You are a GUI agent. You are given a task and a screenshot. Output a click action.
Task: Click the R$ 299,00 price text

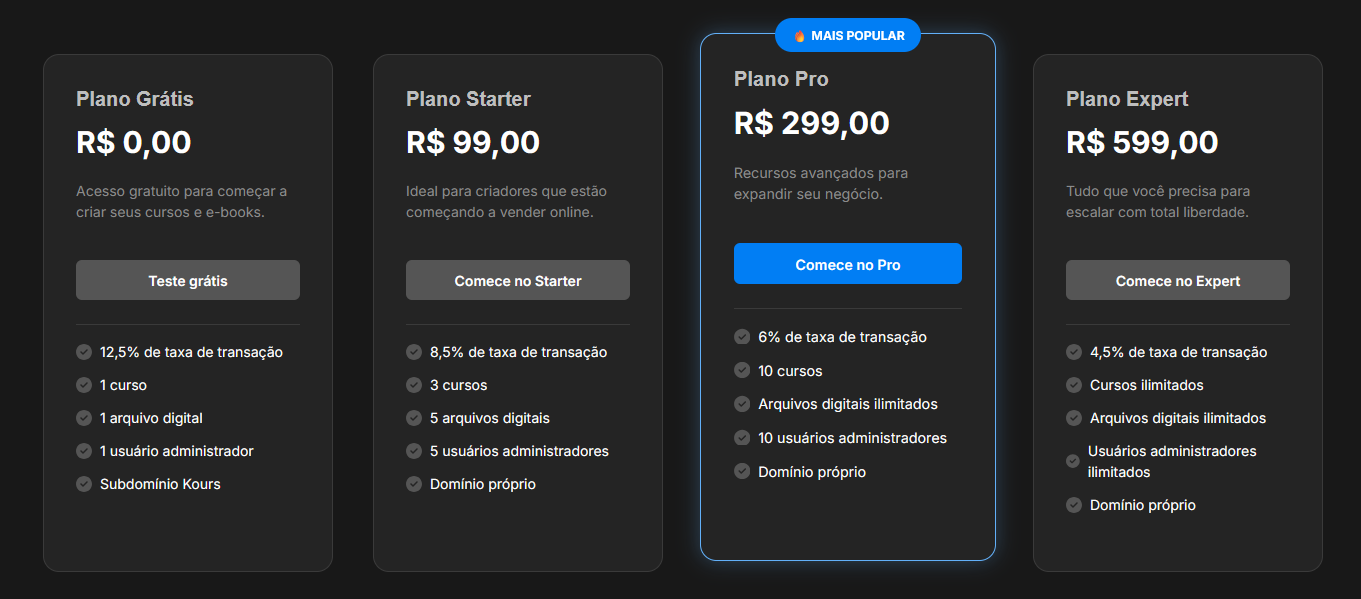[x=812, y=123]
